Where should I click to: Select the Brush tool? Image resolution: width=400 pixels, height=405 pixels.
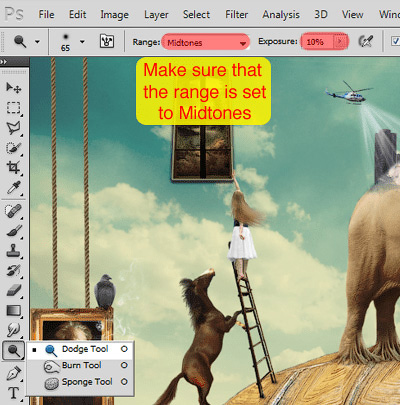[14, 230]
